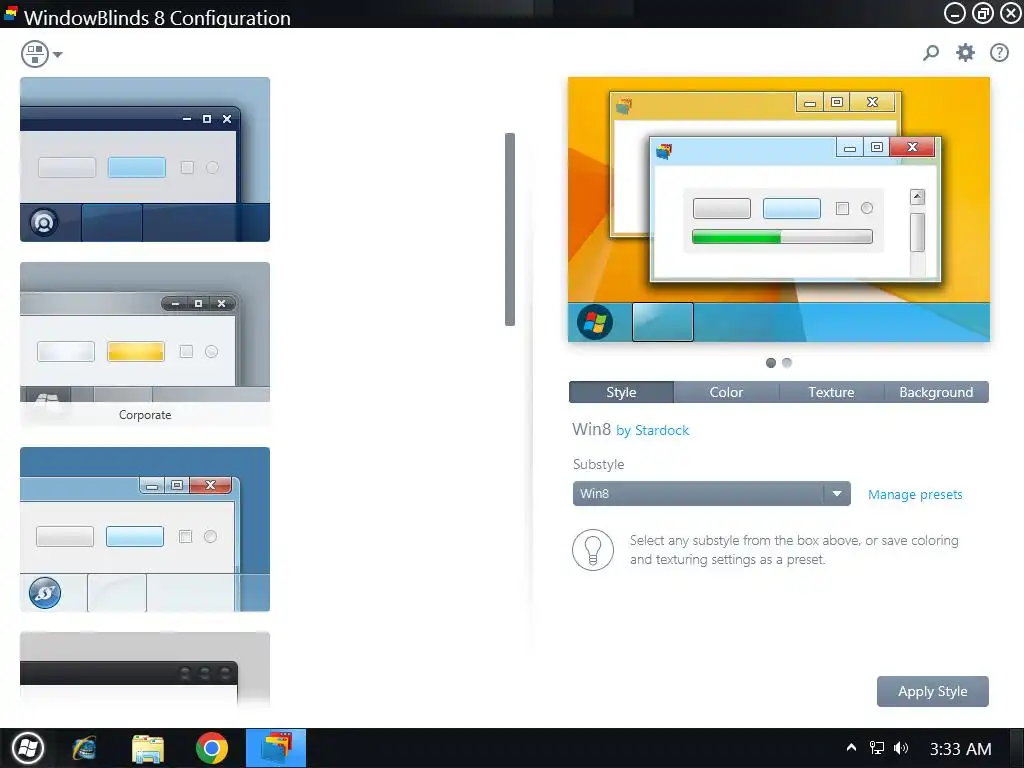Launch Internet Explorer from the taskbar
Viewport: 1024px width, 768px height.
[85, 748]
